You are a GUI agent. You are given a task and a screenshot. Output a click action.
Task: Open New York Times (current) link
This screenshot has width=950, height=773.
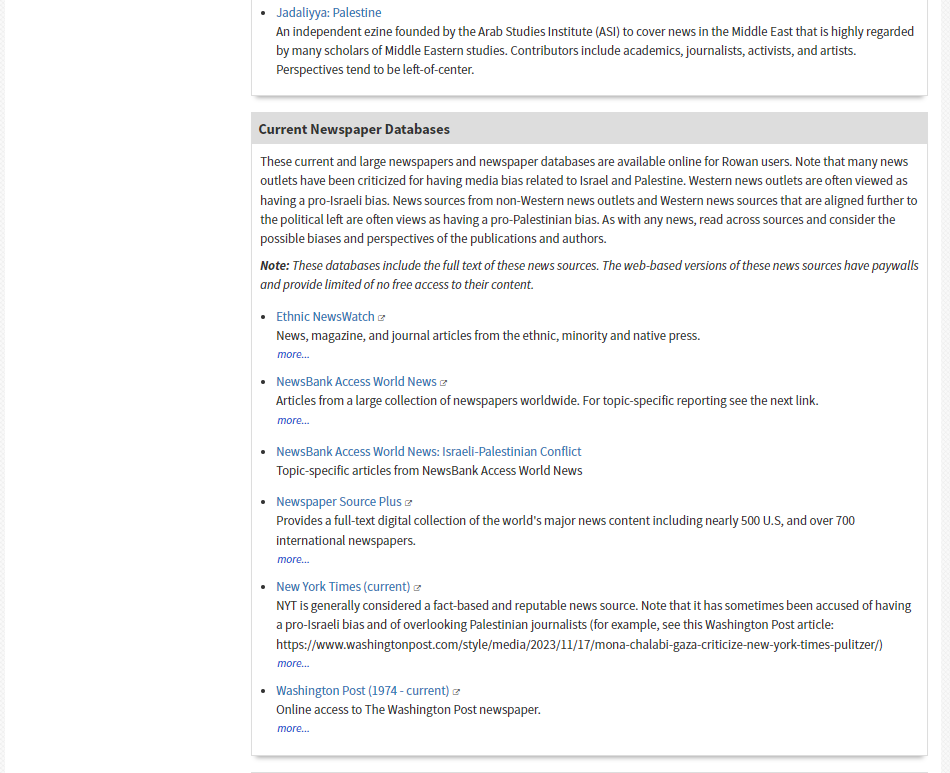343,587
